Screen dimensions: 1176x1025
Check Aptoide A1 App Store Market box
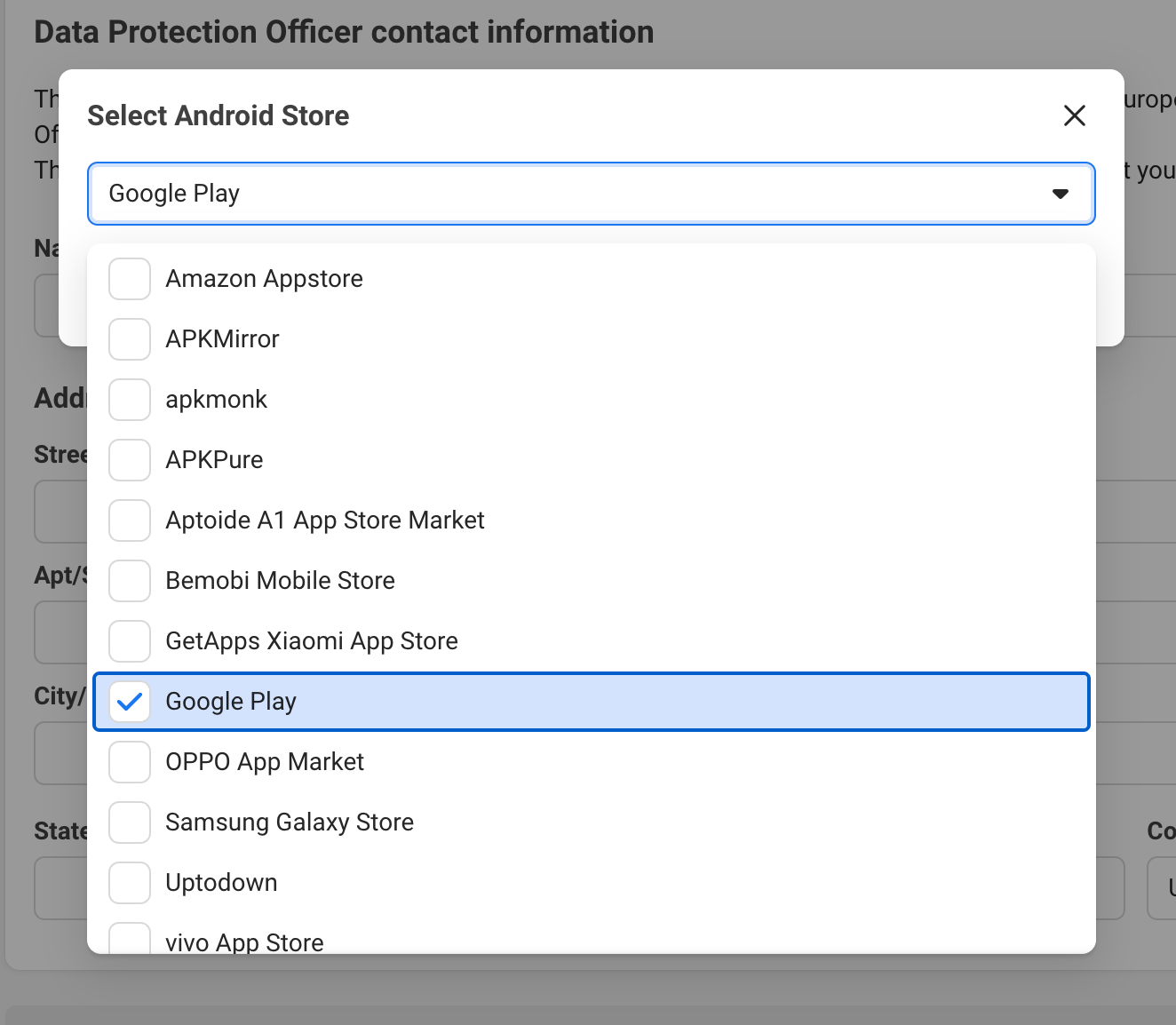pos(130,520)
